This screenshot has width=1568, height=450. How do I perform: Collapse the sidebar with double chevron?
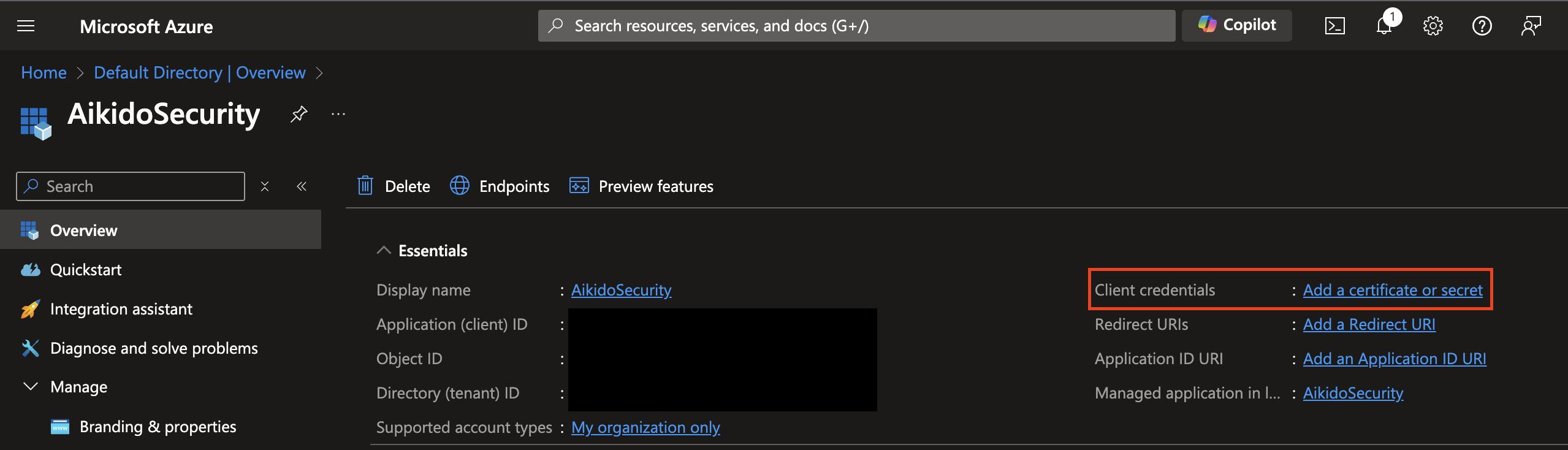302,186
